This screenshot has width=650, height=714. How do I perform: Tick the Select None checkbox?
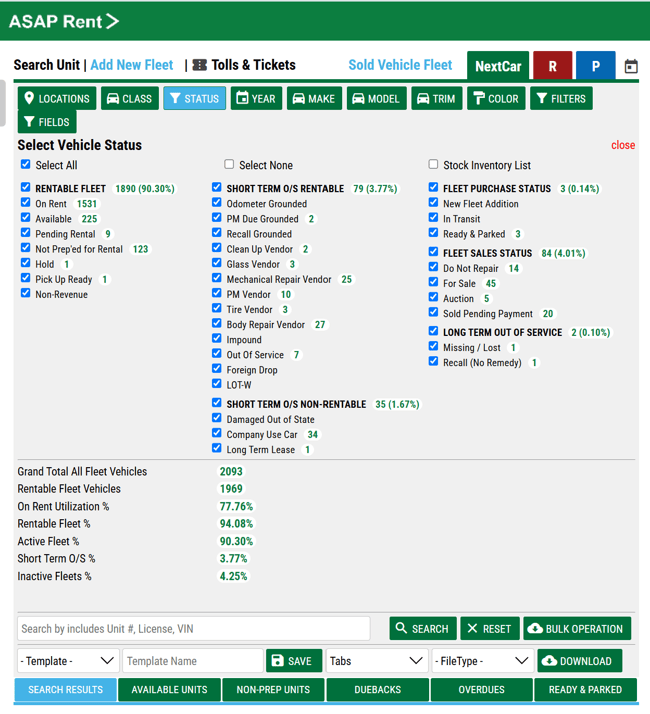pyautogui.click(x=229, y=165)
